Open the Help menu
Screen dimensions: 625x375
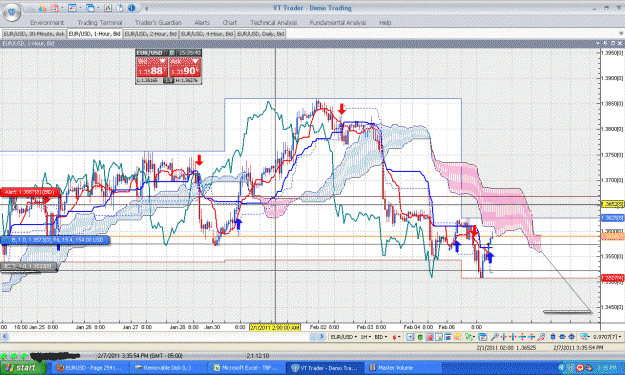click(385, 23)
